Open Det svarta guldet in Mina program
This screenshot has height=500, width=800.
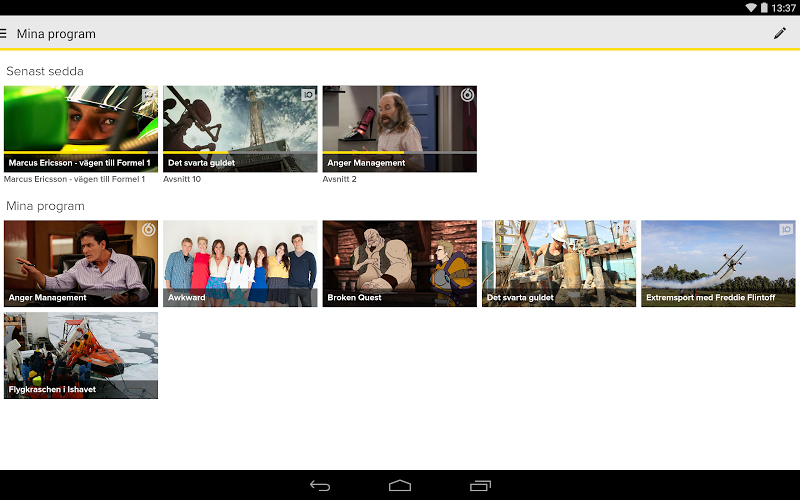(x=558, y=262)
